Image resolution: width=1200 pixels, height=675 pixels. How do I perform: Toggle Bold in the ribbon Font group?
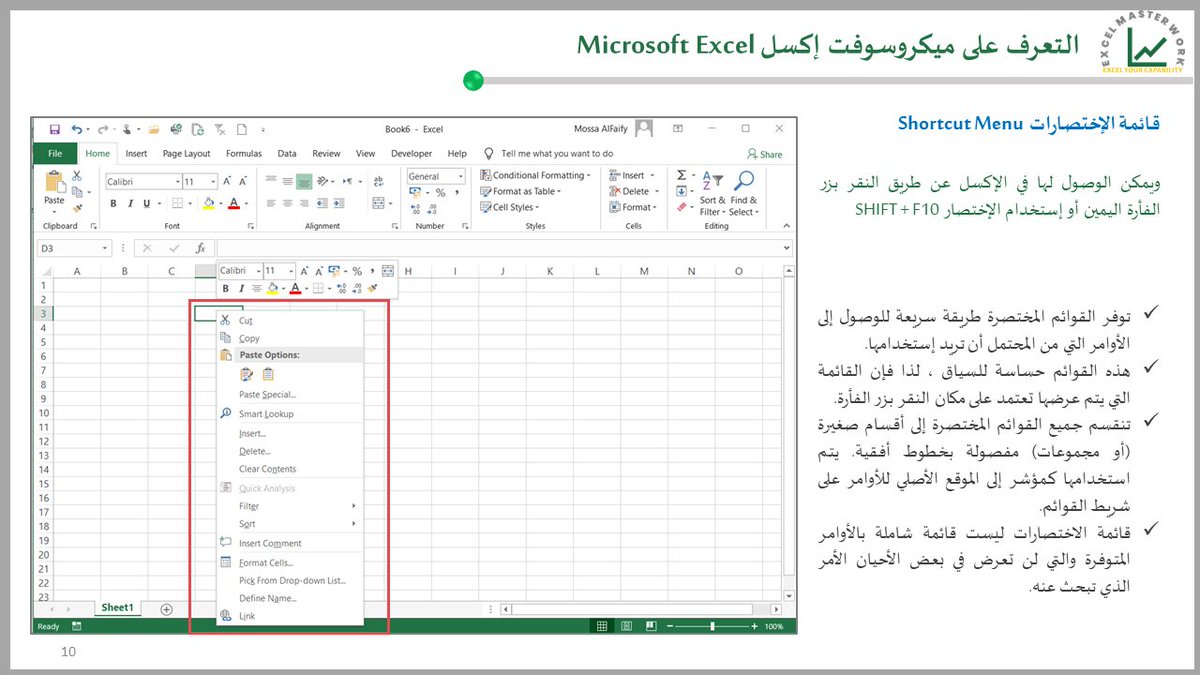pyautogui.click(x=114, y=203)
